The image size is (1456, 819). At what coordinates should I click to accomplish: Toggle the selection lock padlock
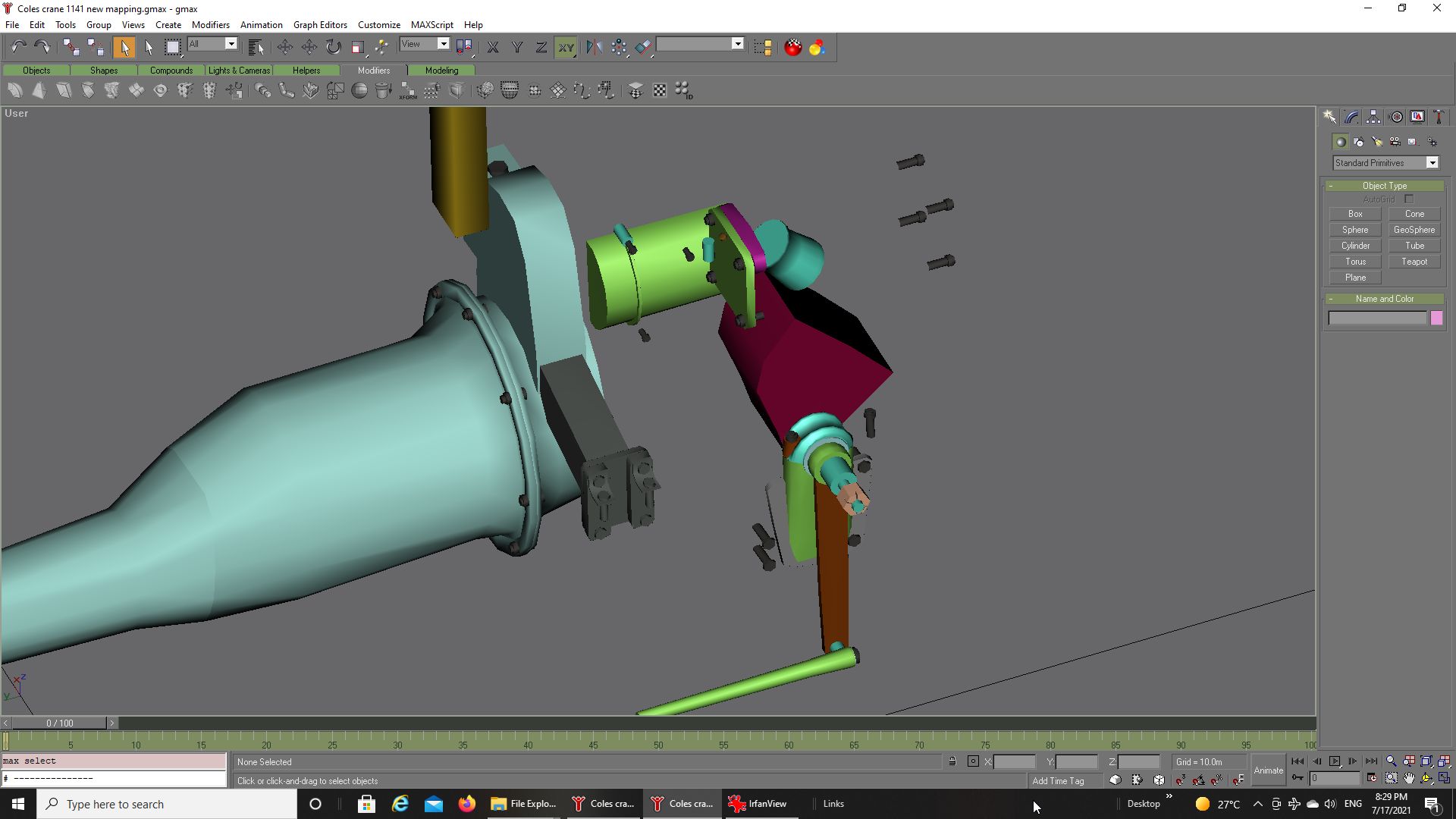click(952, 761)
